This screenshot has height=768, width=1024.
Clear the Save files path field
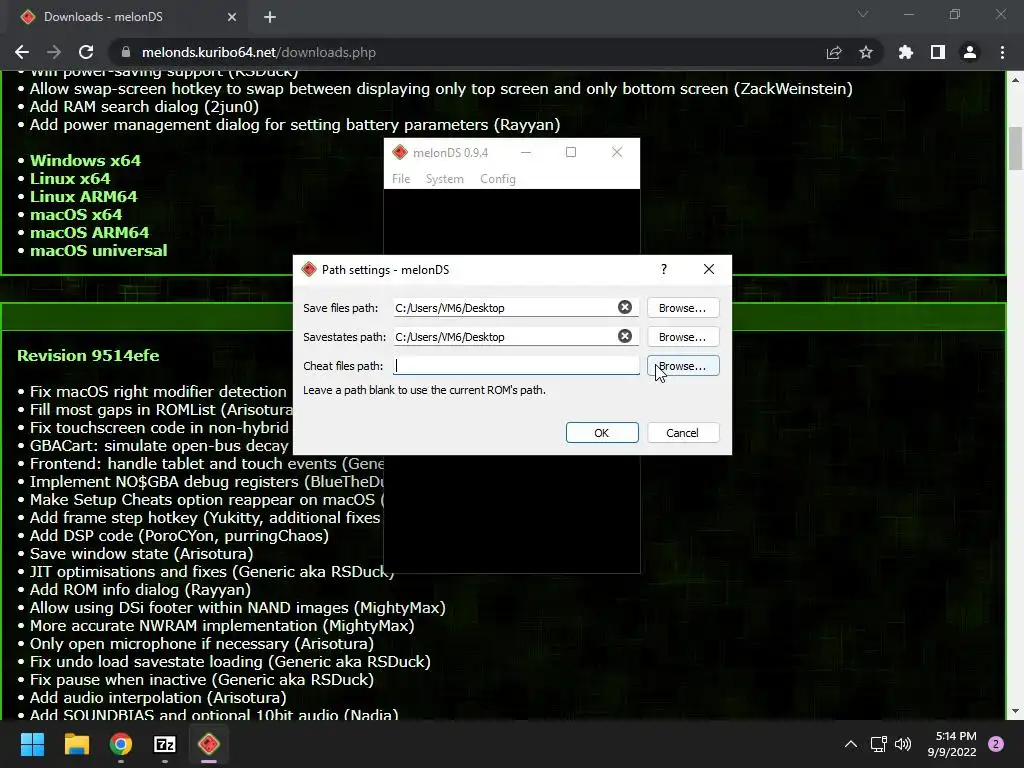click(x=625, y=307)
